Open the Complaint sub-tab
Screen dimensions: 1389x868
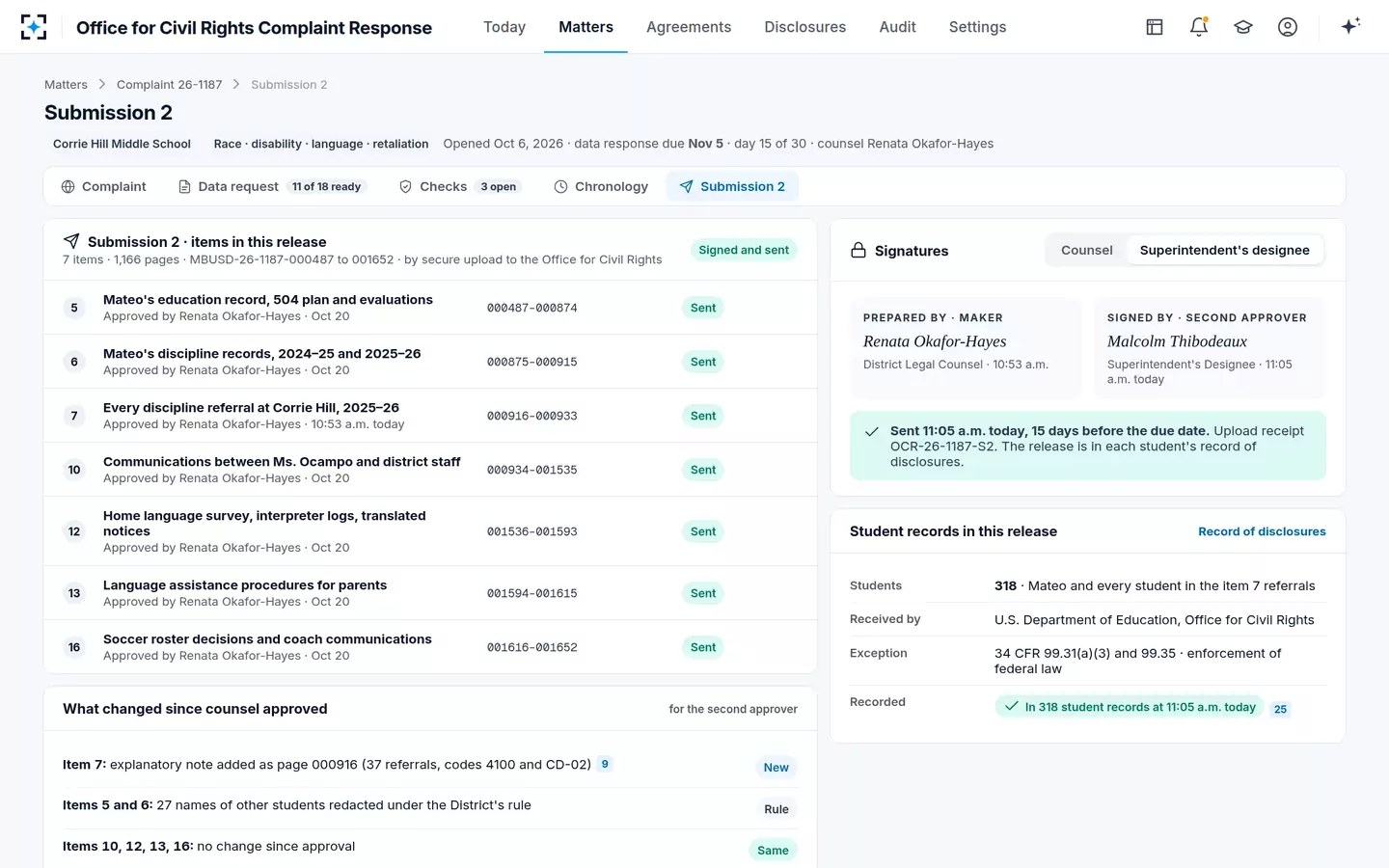click(x=103, y=186)
